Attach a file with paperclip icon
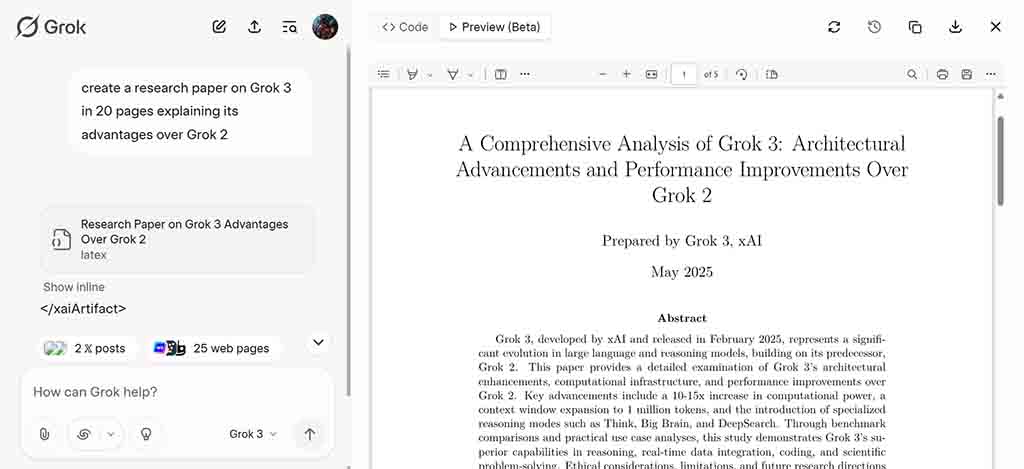 tap(44, 434)
